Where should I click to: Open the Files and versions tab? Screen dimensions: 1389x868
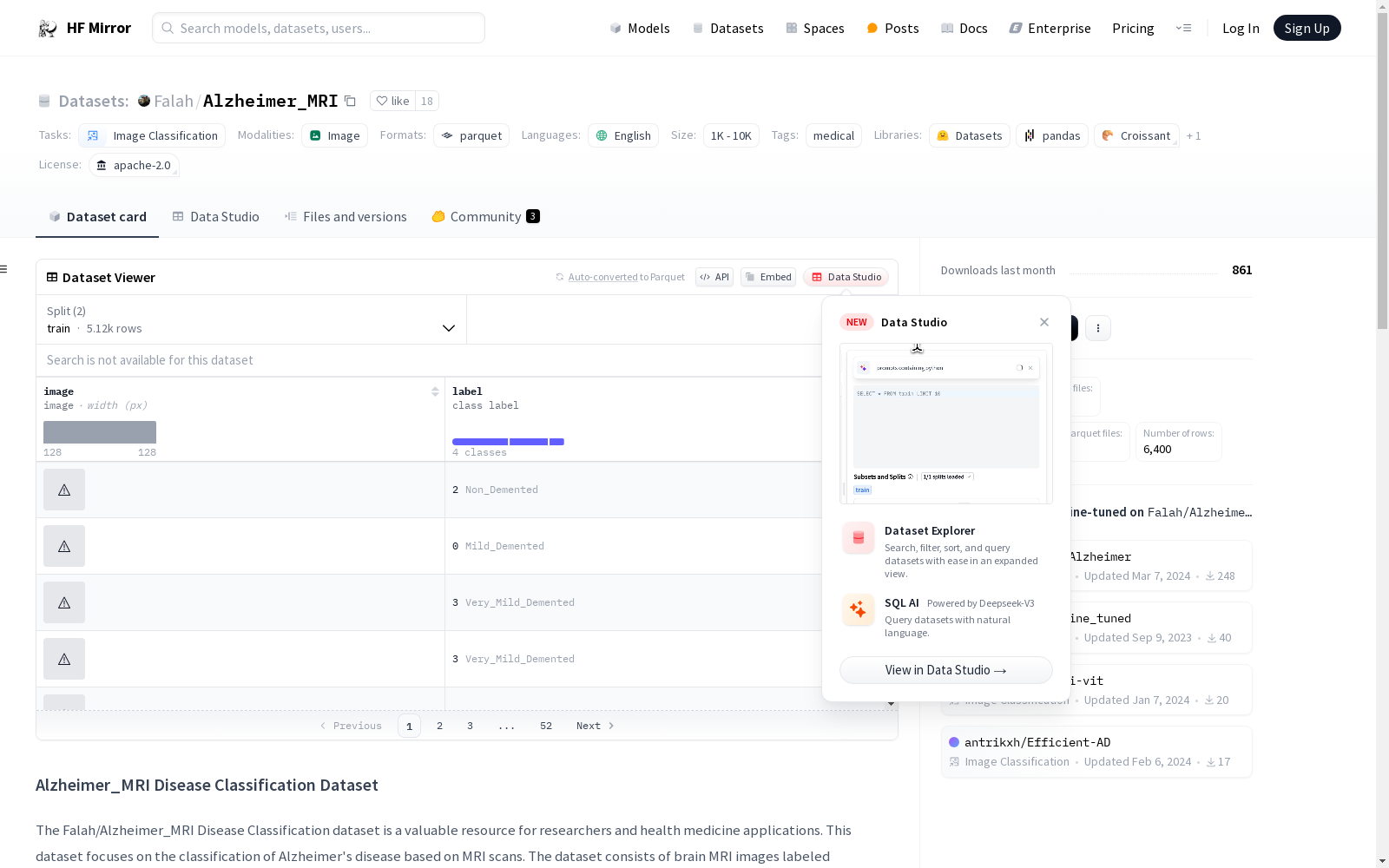(346, 217)
